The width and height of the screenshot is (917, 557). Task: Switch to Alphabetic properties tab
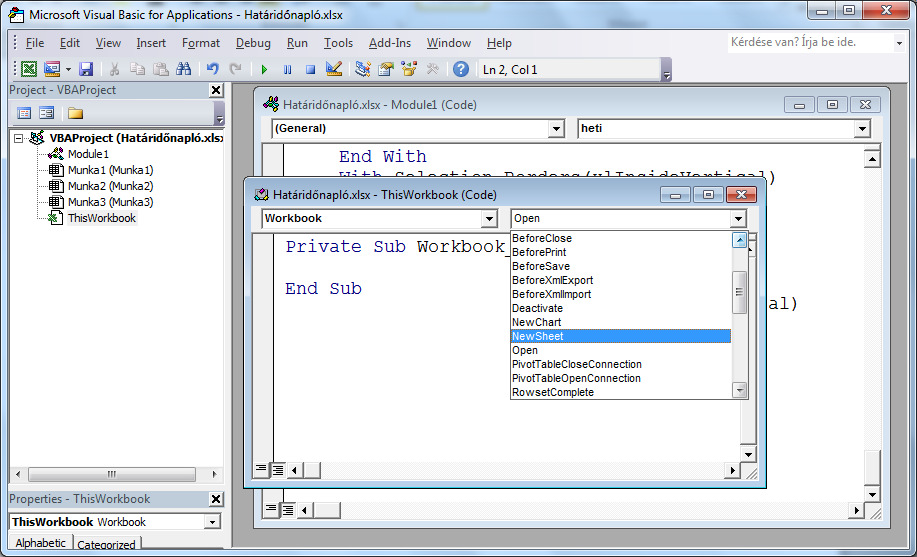(41, 543)
